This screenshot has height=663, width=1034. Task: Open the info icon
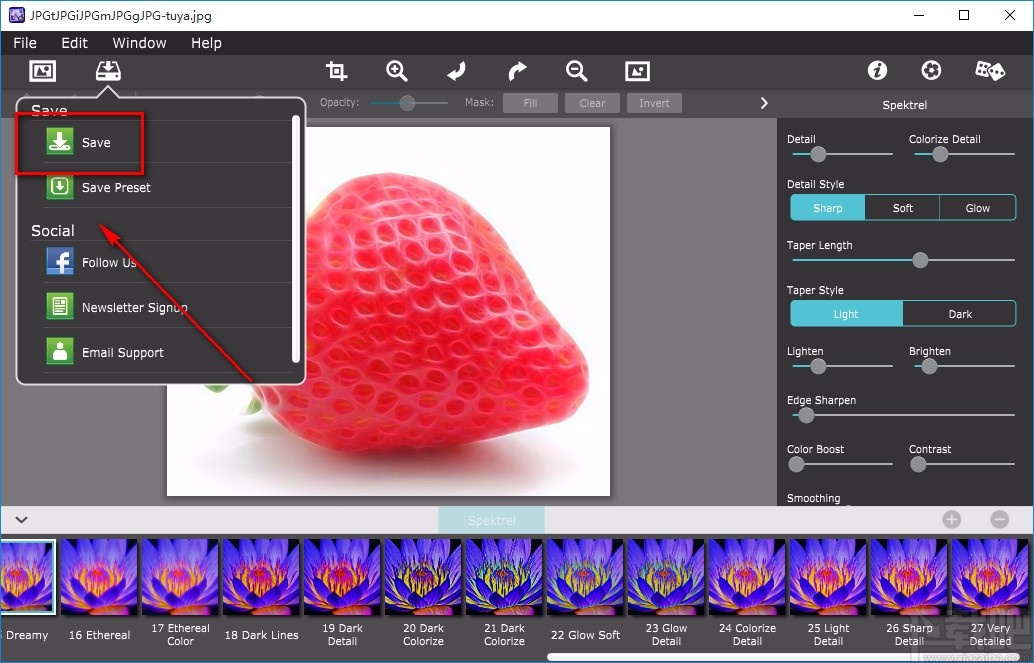(877, 70)
